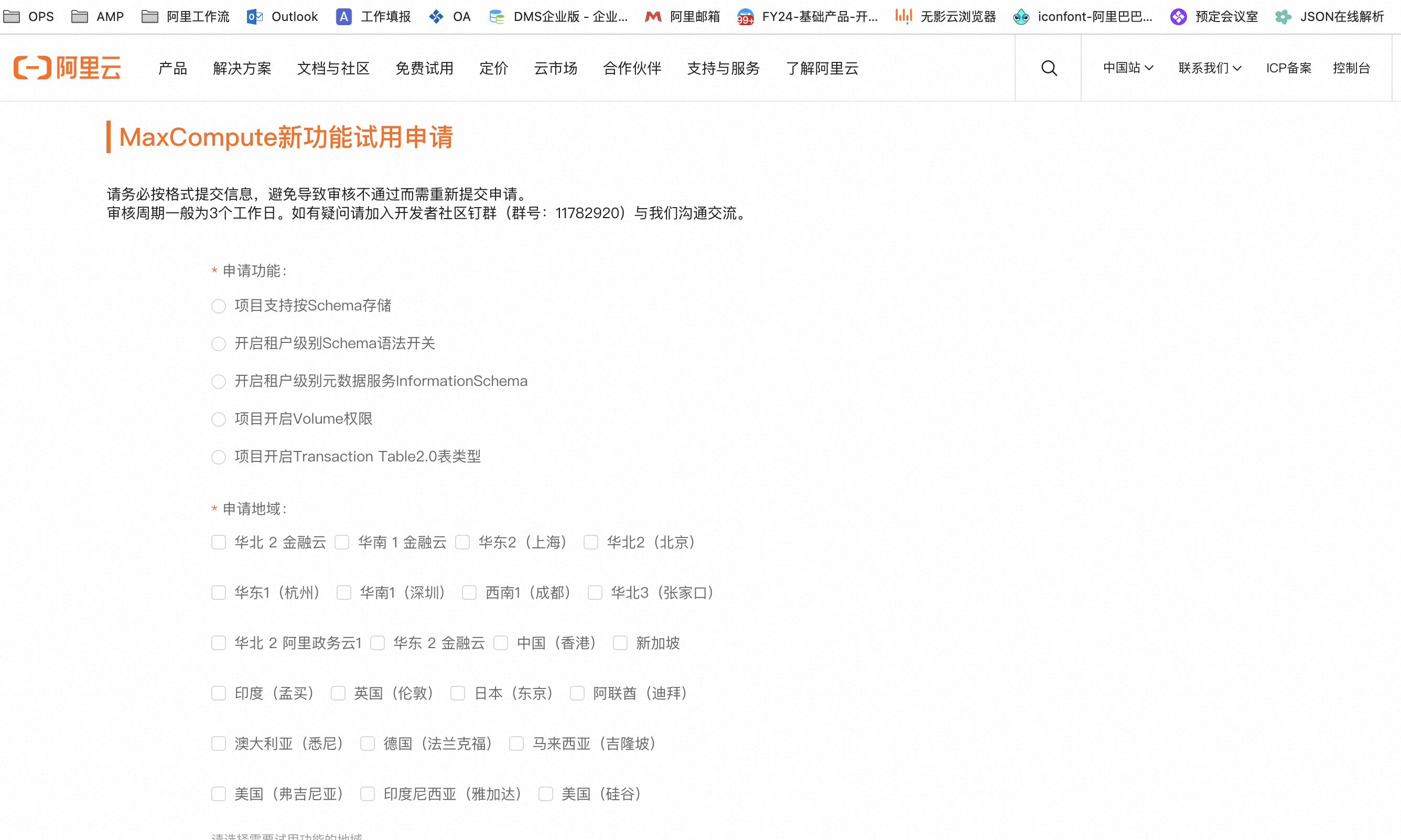Click the 阿里邮箱 mail bookmark icon
Image resolution: width=1401 pixels, height=840 pixels.
tap(653, 16)
